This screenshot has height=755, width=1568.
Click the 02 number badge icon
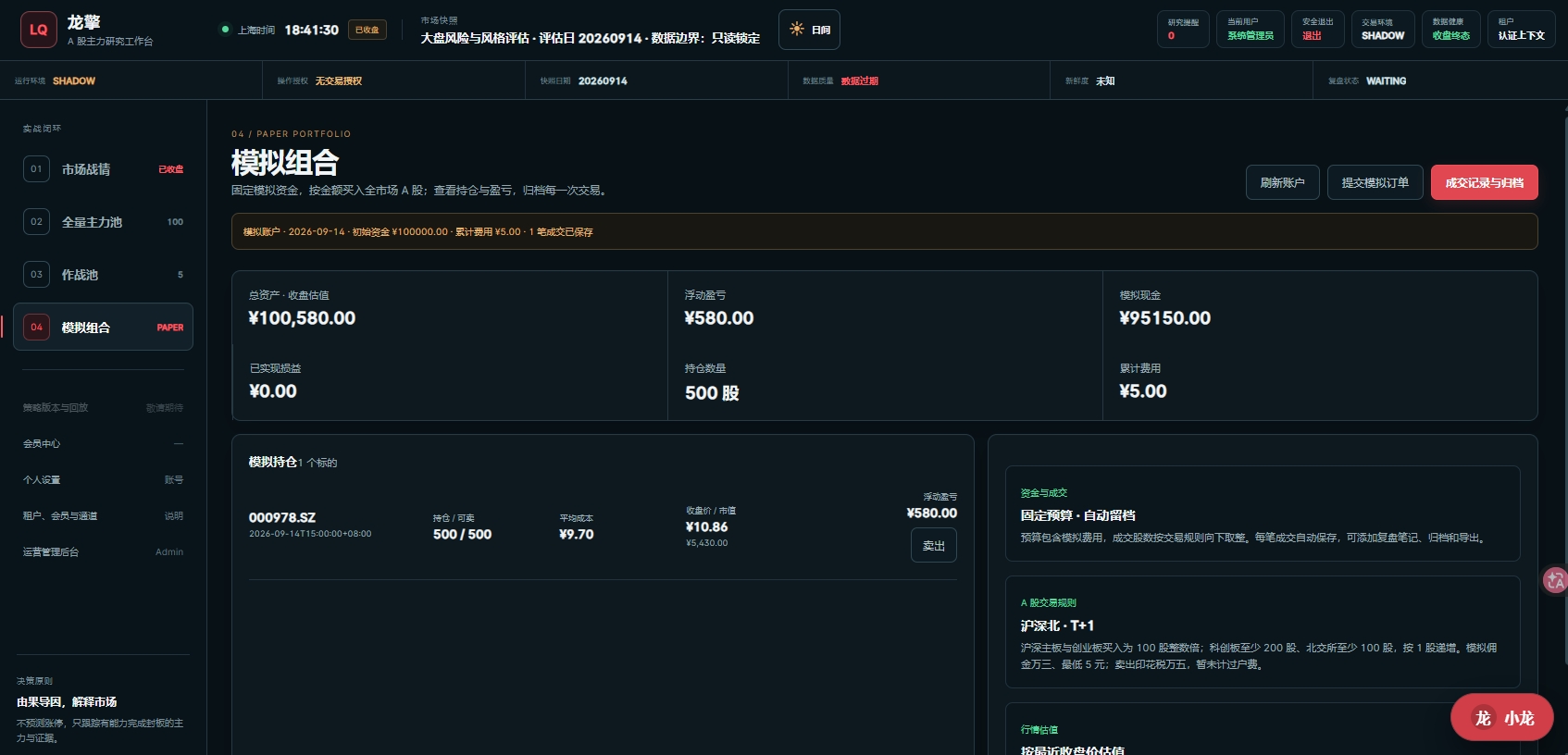point(36,222)
